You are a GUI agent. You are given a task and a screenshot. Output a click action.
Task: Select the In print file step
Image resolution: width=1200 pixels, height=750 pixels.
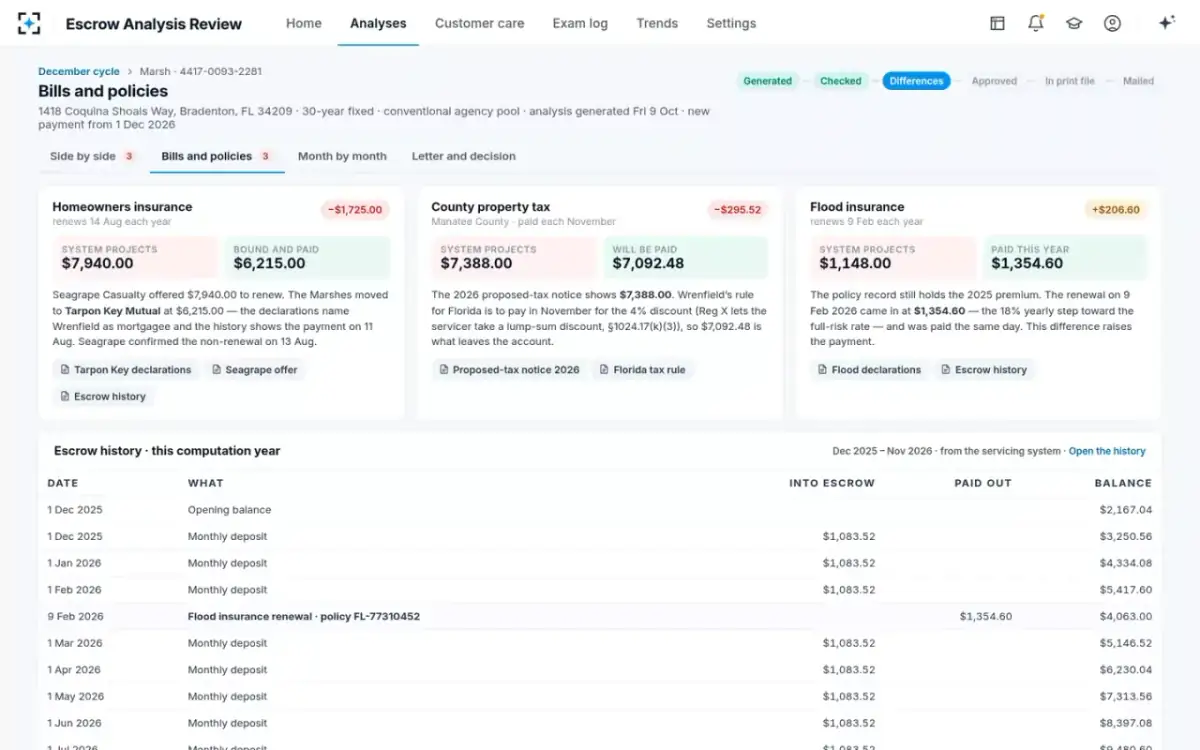1070,81
